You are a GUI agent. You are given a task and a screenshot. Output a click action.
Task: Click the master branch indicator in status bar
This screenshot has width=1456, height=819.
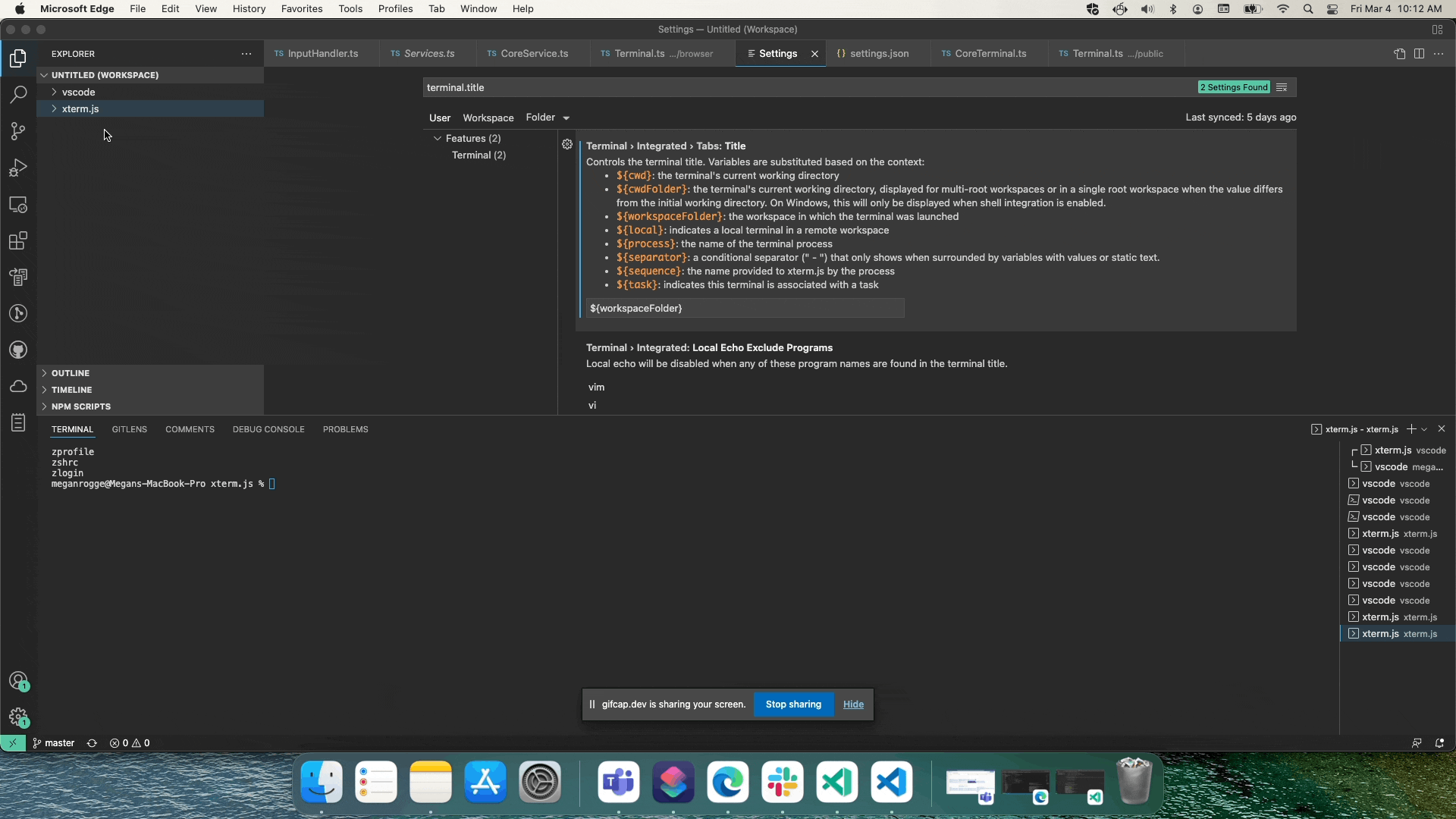[x=53, y=743]
